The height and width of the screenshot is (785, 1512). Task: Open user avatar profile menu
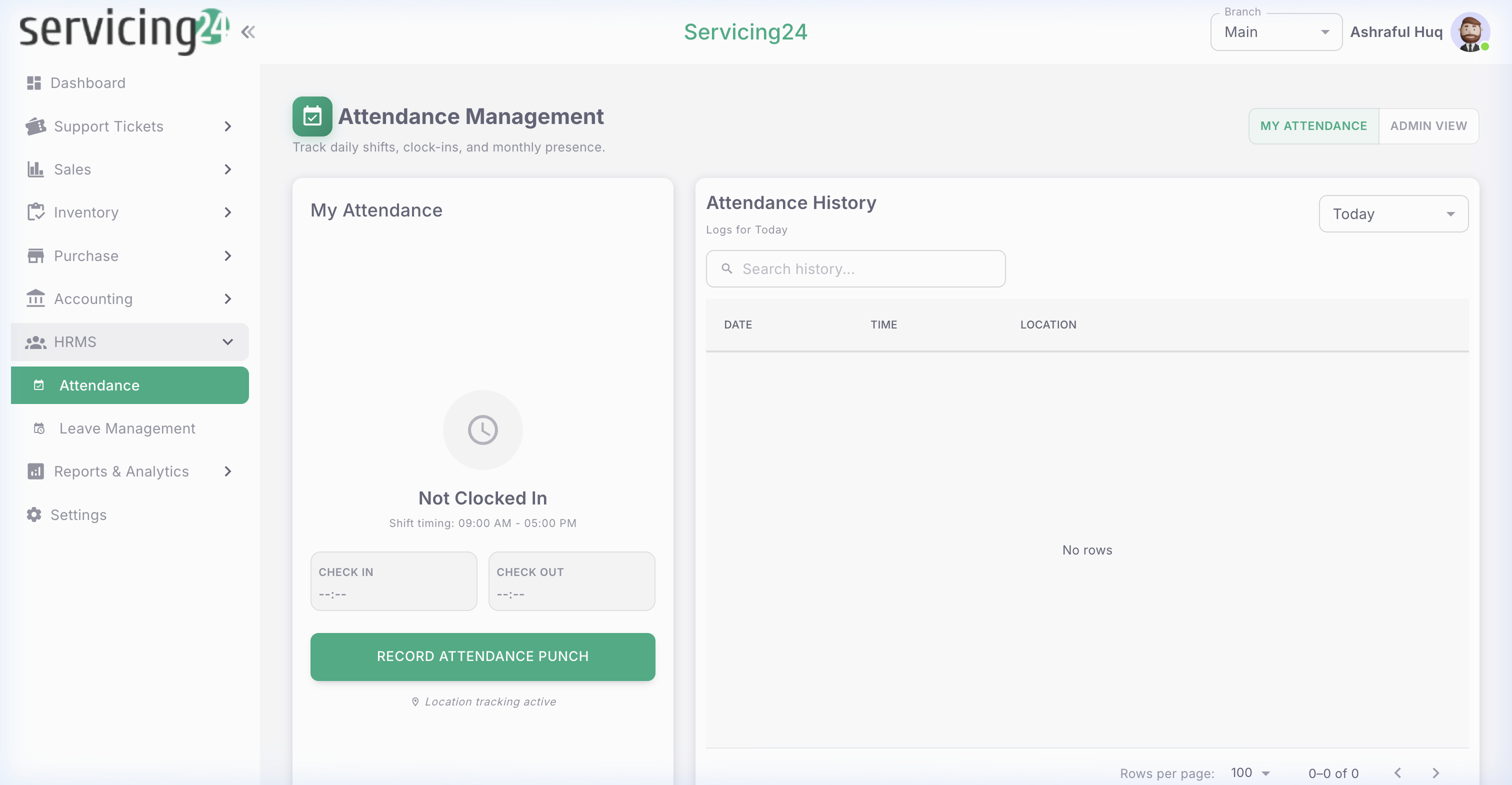point(1469,31)
